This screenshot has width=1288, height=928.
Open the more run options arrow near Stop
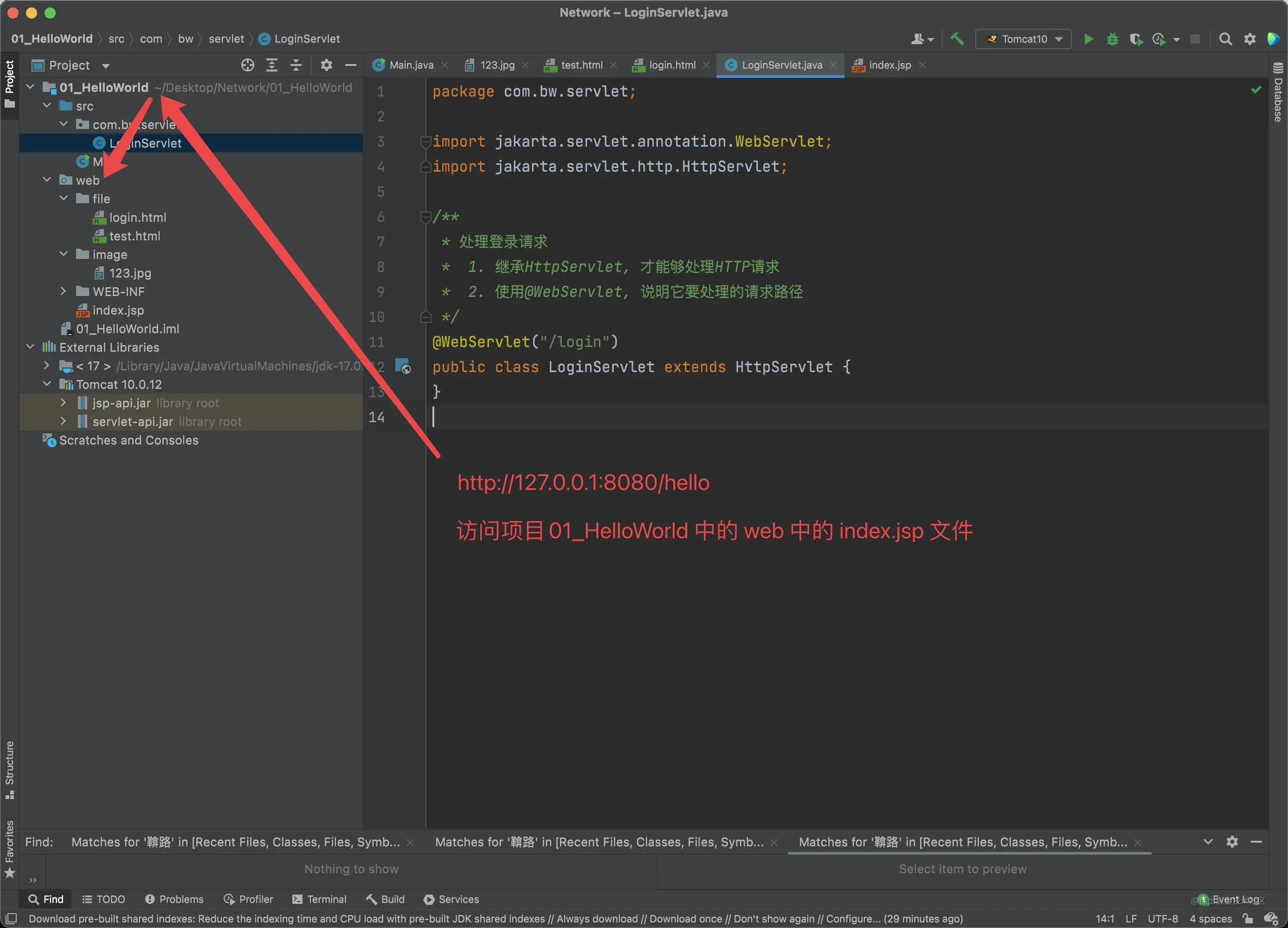(1176, 39)
